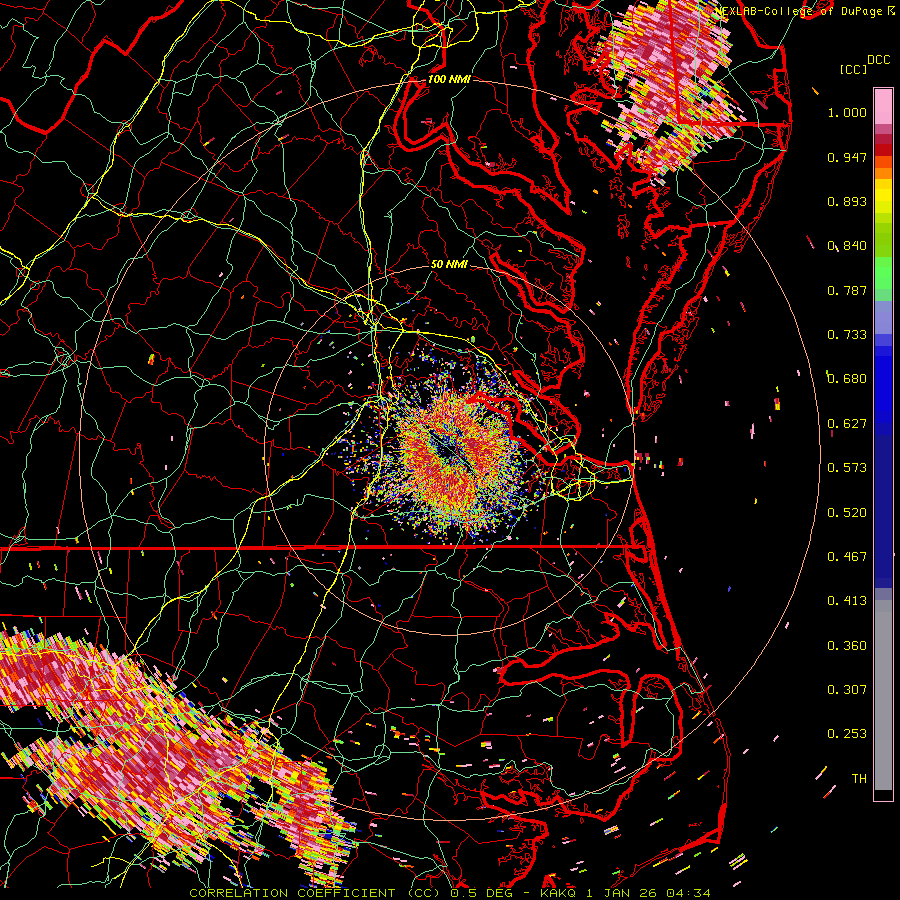This screenshot has height=900, width=900.
Task: Click the [CC] units label
Action: pos(853,69)
